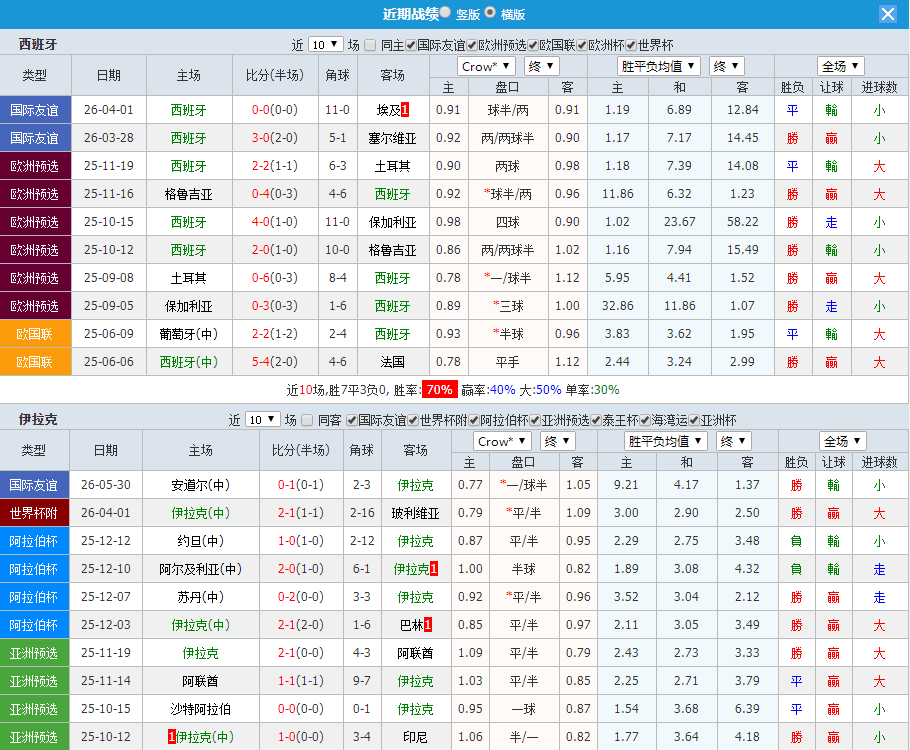Select the 竖版 radio button

point(445,12)
